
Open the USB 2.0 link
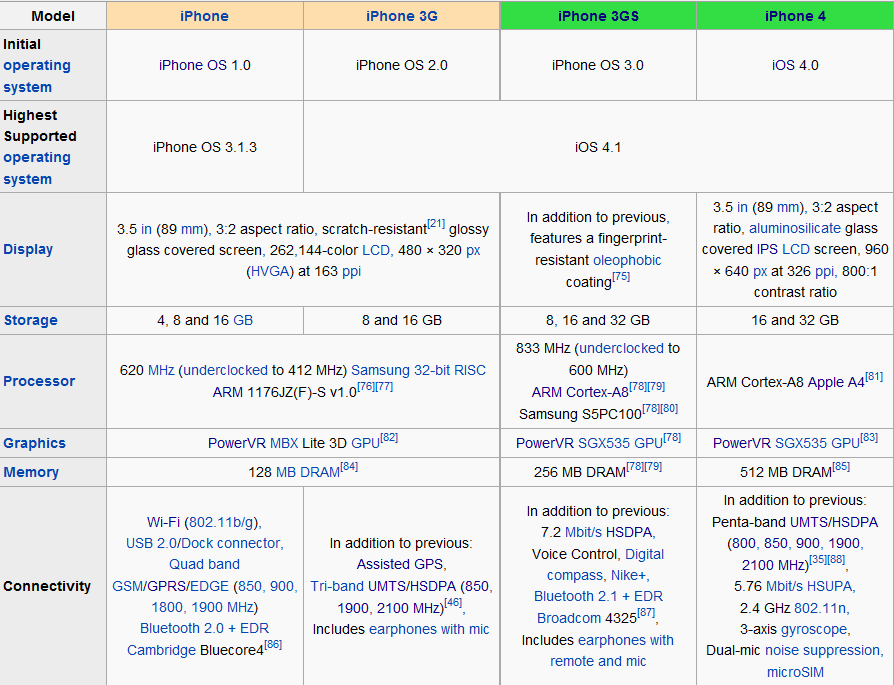coord(151,543)
